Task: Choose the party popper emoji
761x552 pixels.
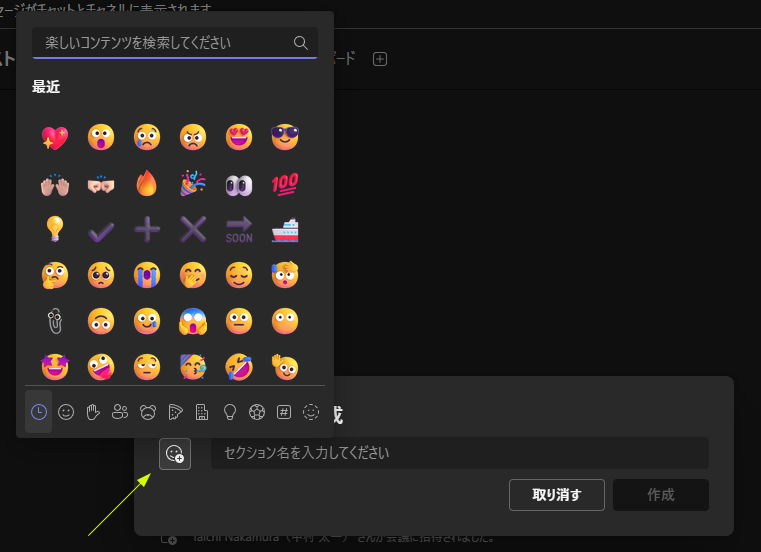Action: click(193, 183)
